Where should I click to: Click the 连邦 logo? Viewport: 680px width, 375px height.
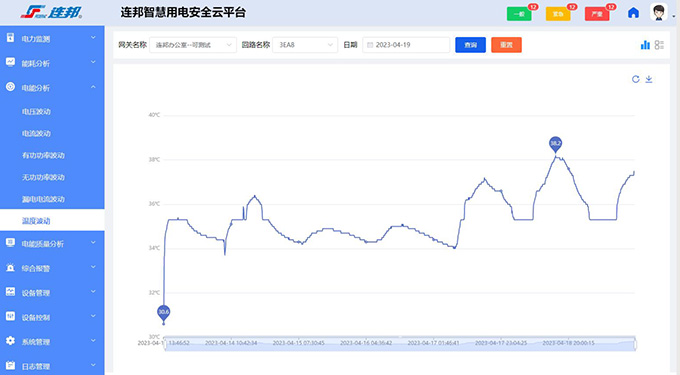tap(52, 12)
